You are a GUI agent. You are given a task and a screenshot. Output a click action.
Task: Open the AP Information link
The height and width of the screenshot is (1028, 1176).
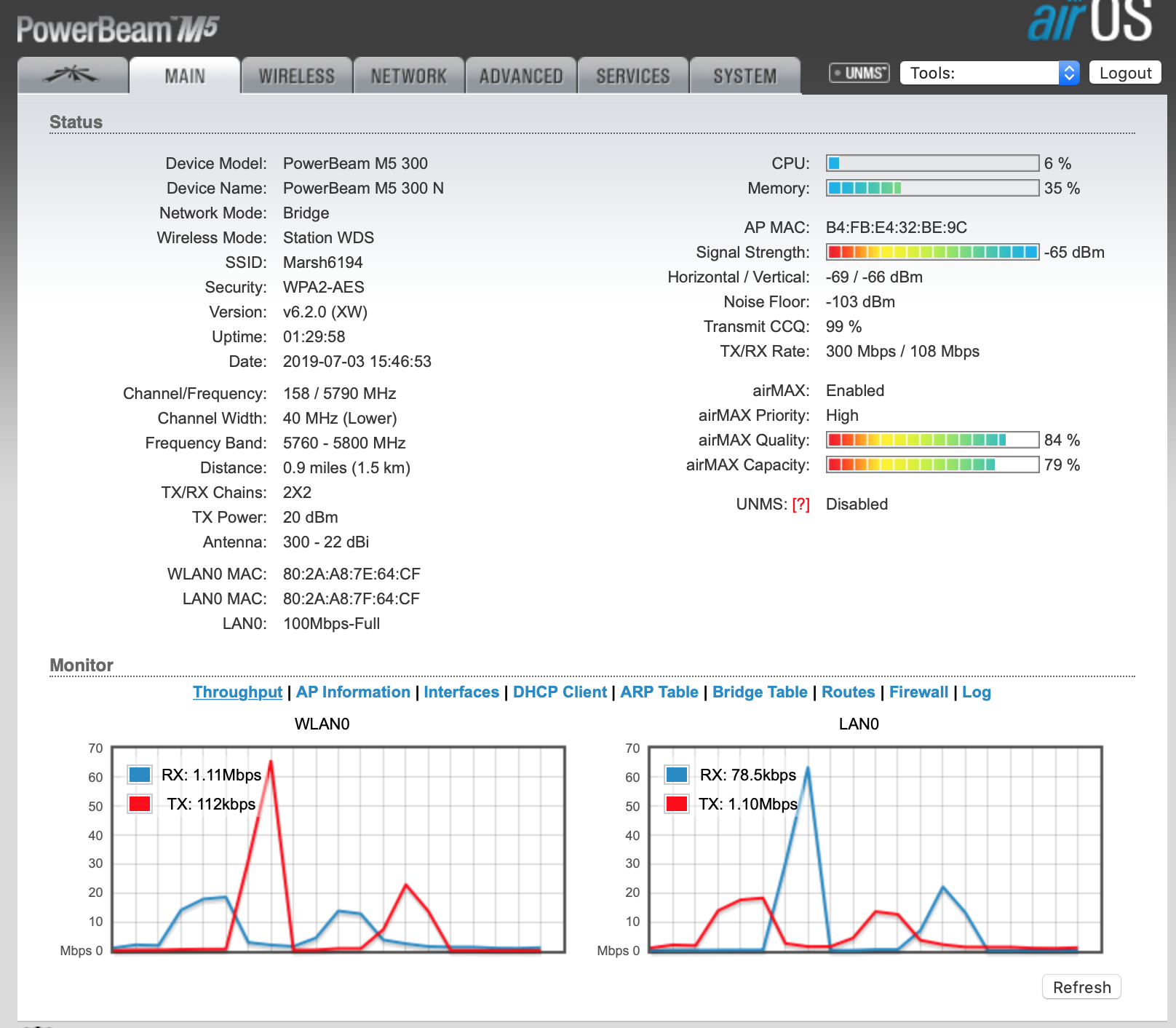pyautogui.click(x=353, y=692)
